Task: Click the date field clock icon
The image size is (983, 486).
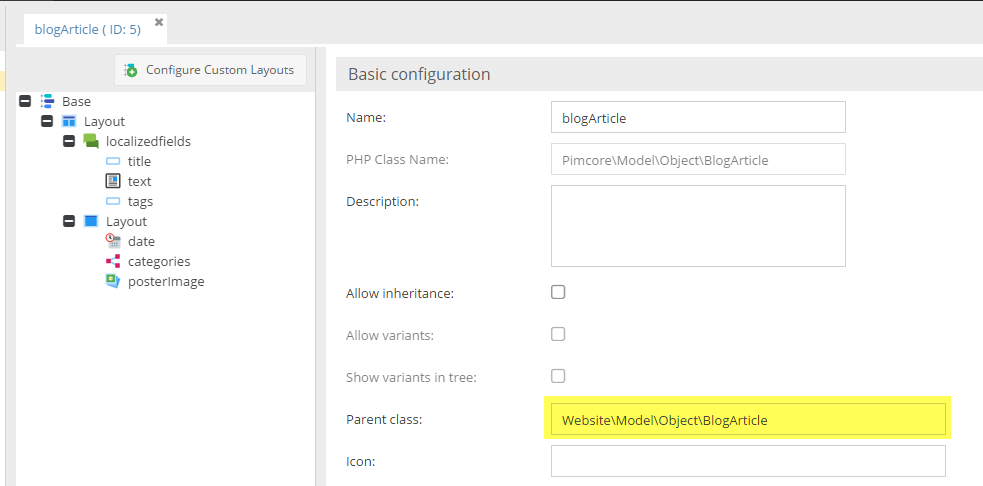Action: [113, 241]
